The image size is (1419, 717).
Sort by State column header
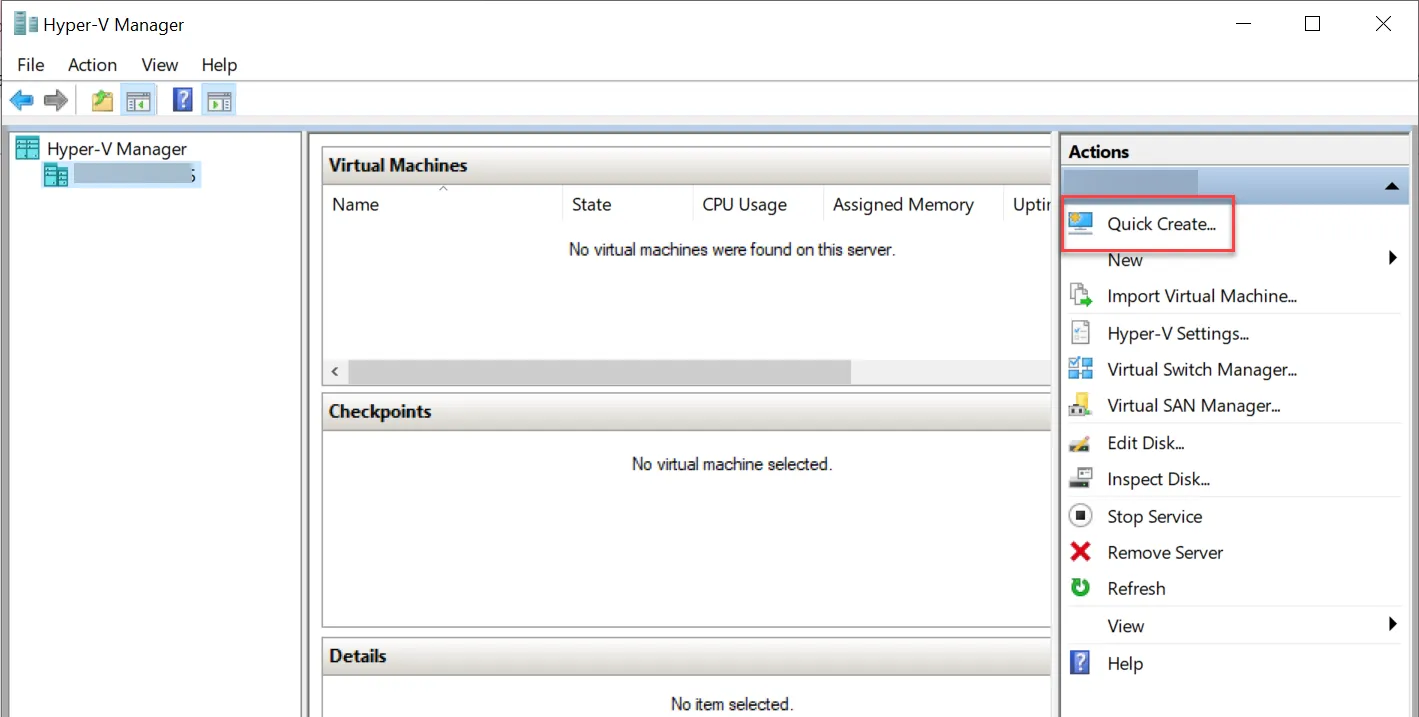[627, 204]
